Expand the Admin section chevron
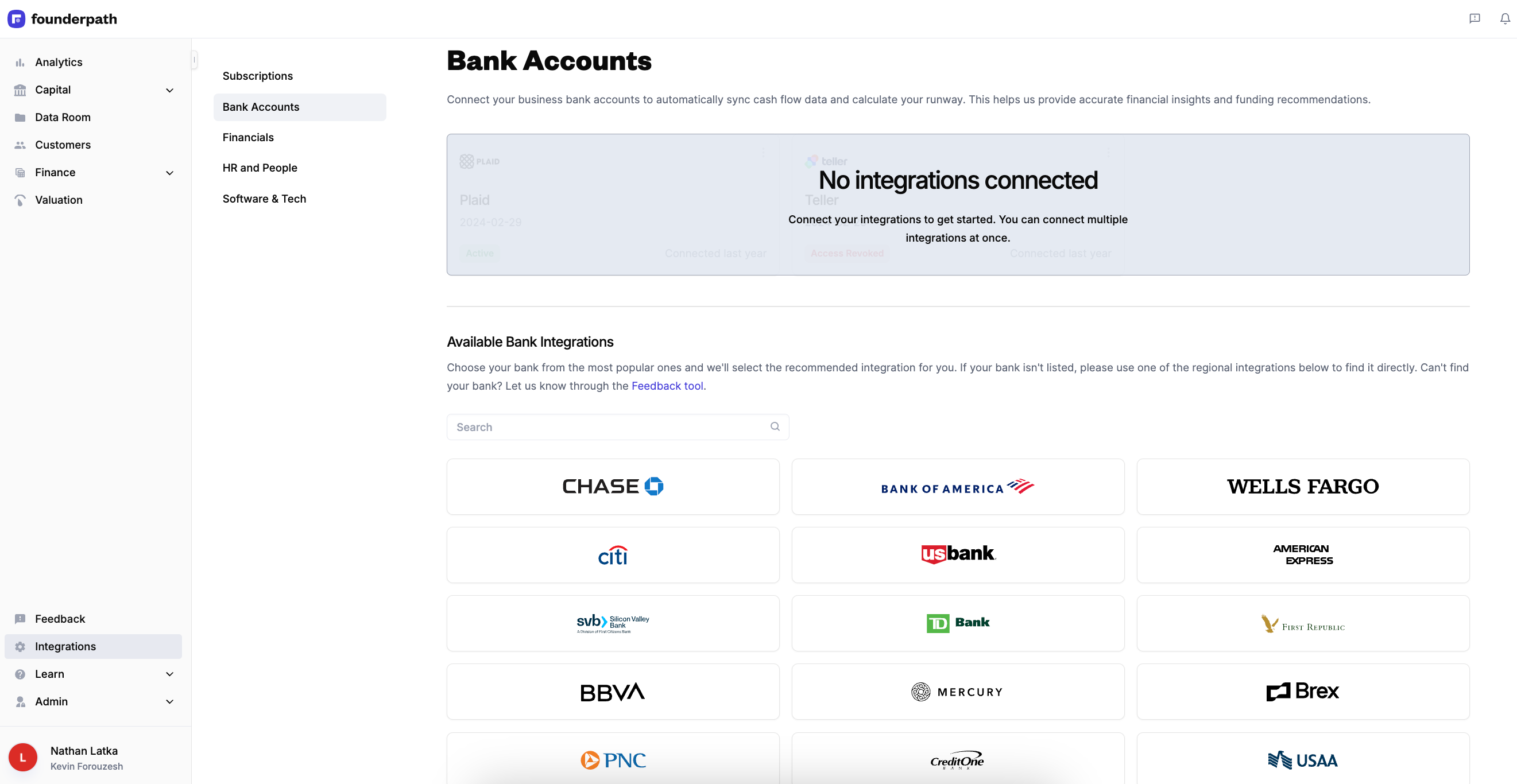1517x784 pixels. pyautogui.click(x=169, y=702)
